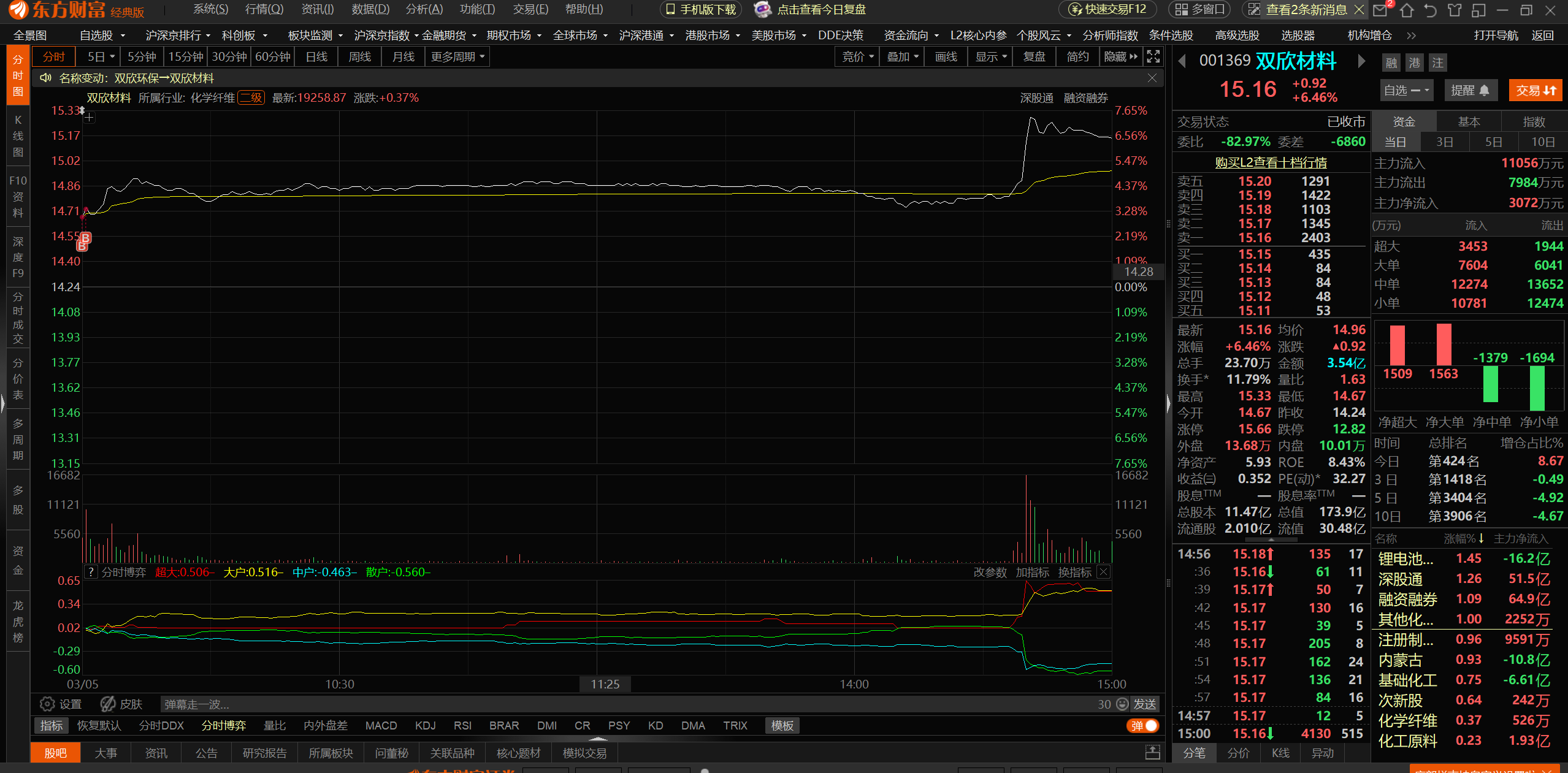This screenshot has height=773, width=1568.
Task: Expand the 更多周期 dropdown
Action: click(457, 56)
